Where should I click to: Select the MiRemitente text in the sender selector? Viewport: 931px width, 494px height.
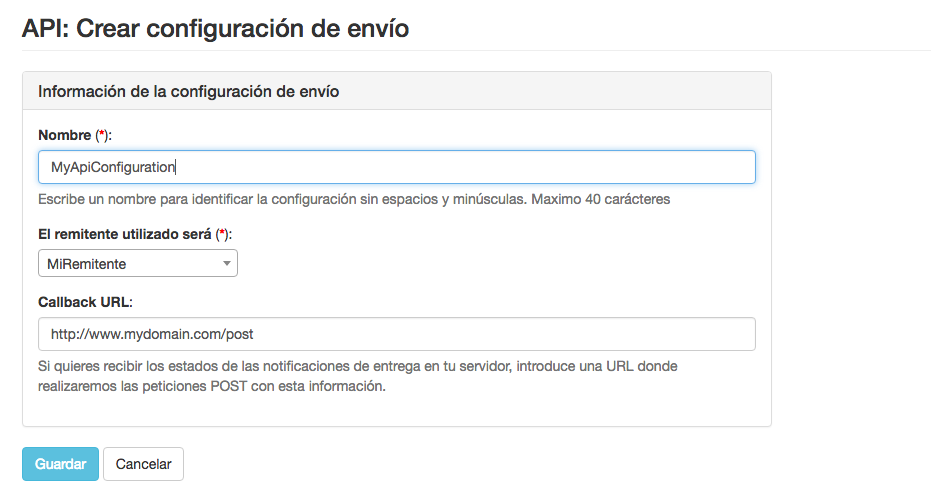click(87, 264)
